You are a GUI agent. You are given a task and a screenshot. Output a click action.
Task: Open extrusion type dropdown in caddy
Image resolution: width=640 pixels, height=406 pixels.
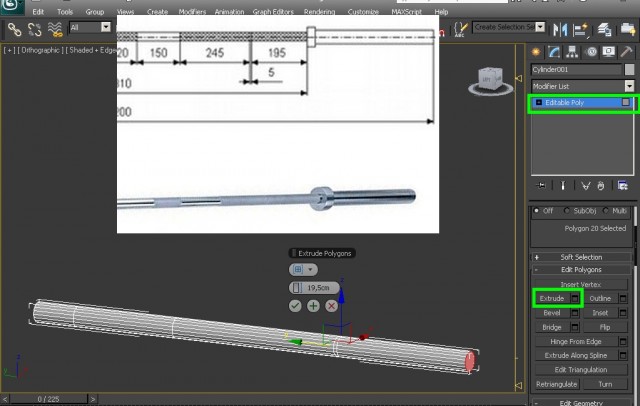pos(303,269)
